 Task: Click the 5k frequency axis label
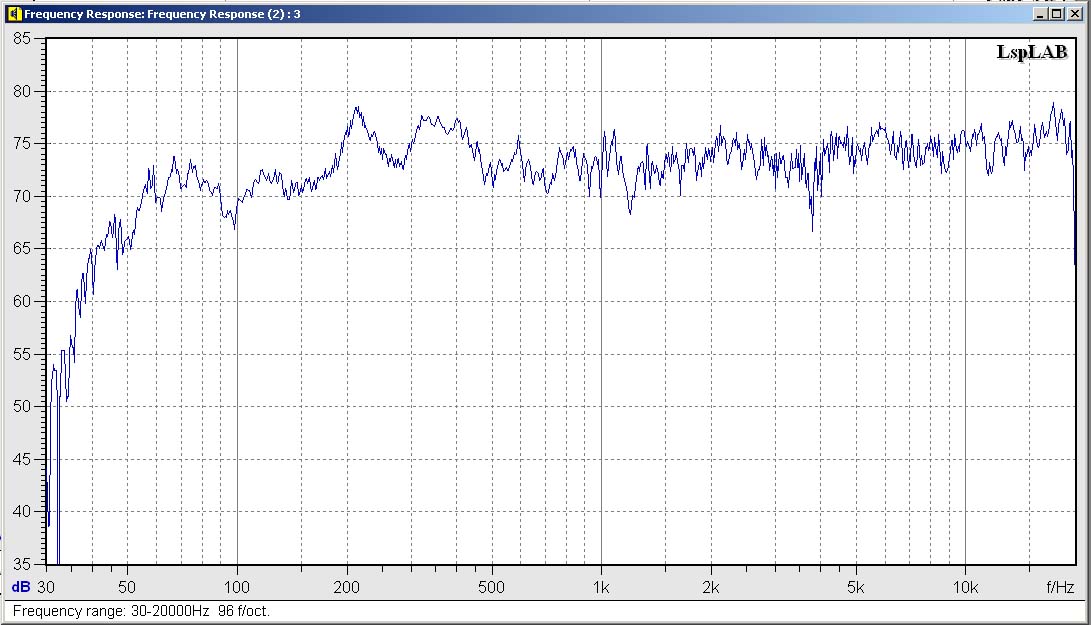[855, 587]
